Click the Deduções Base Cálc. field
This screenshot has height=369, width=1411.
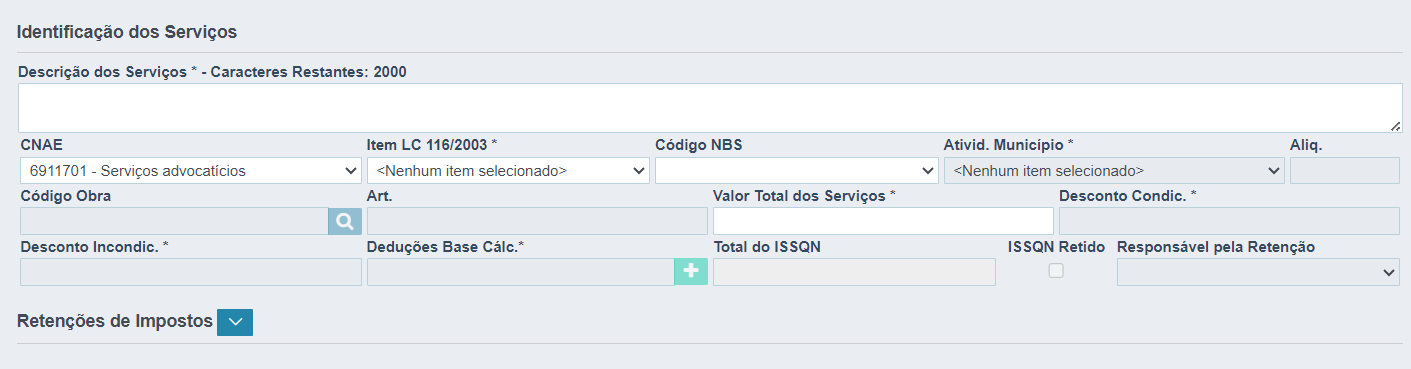[521, 272]
